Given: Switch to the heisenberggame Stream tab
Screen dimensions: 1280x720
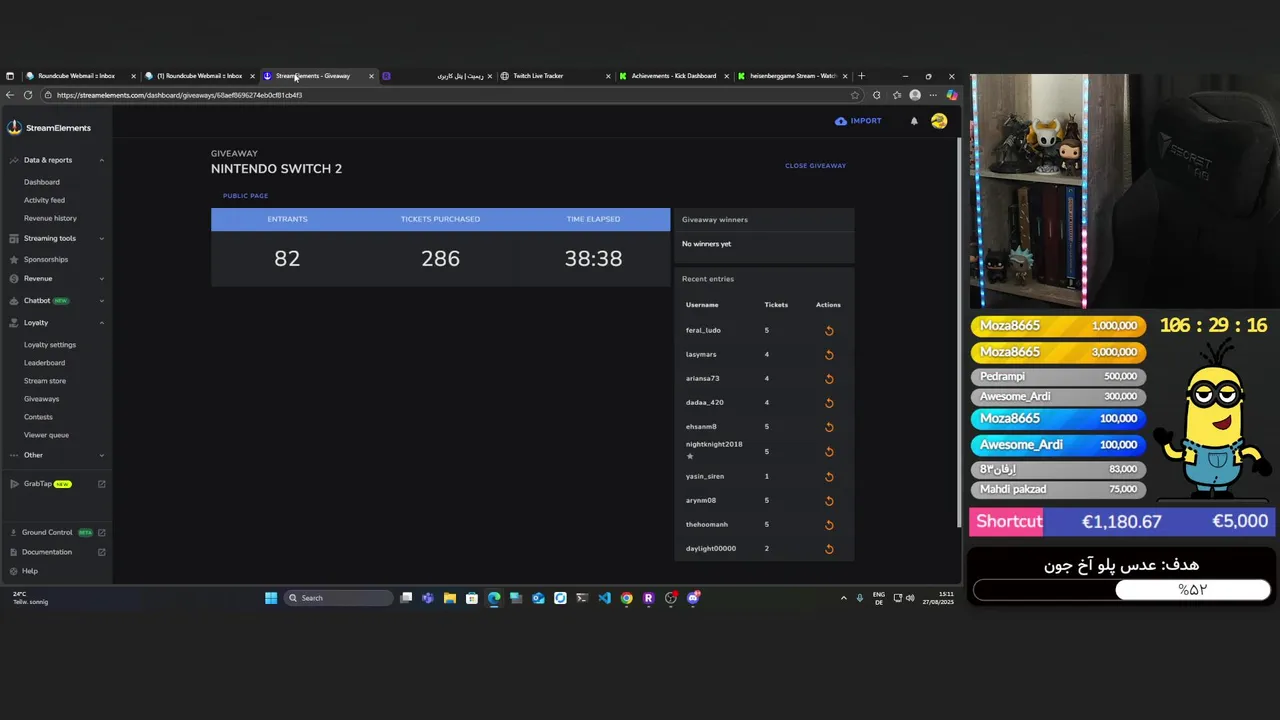Looking at the screenshot, I should click(x=792, y=76).
